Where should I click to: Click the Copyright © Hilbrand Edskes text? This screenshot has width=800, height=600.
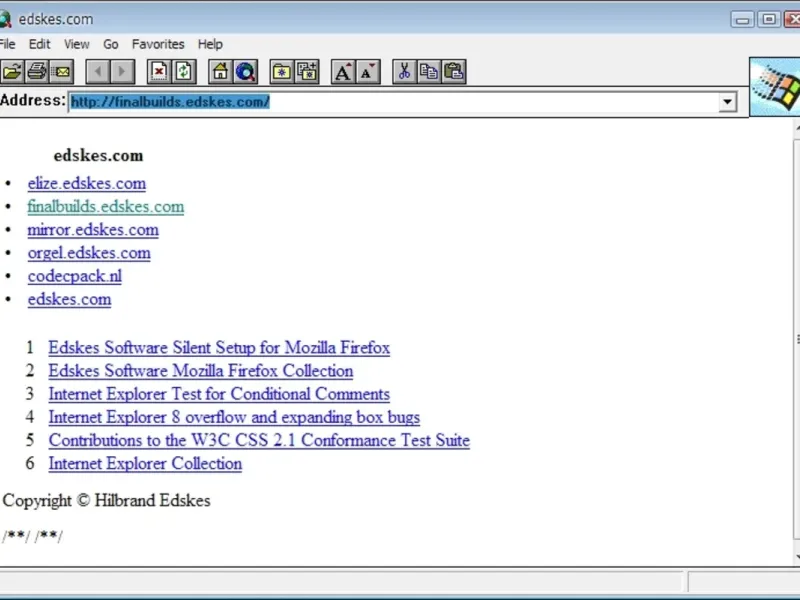(106, 501)
